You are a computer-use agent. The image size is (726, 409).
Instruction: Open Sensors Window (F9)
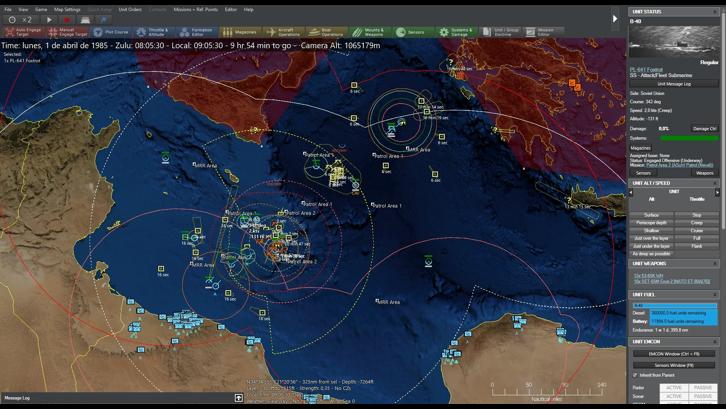pos(674,365)
